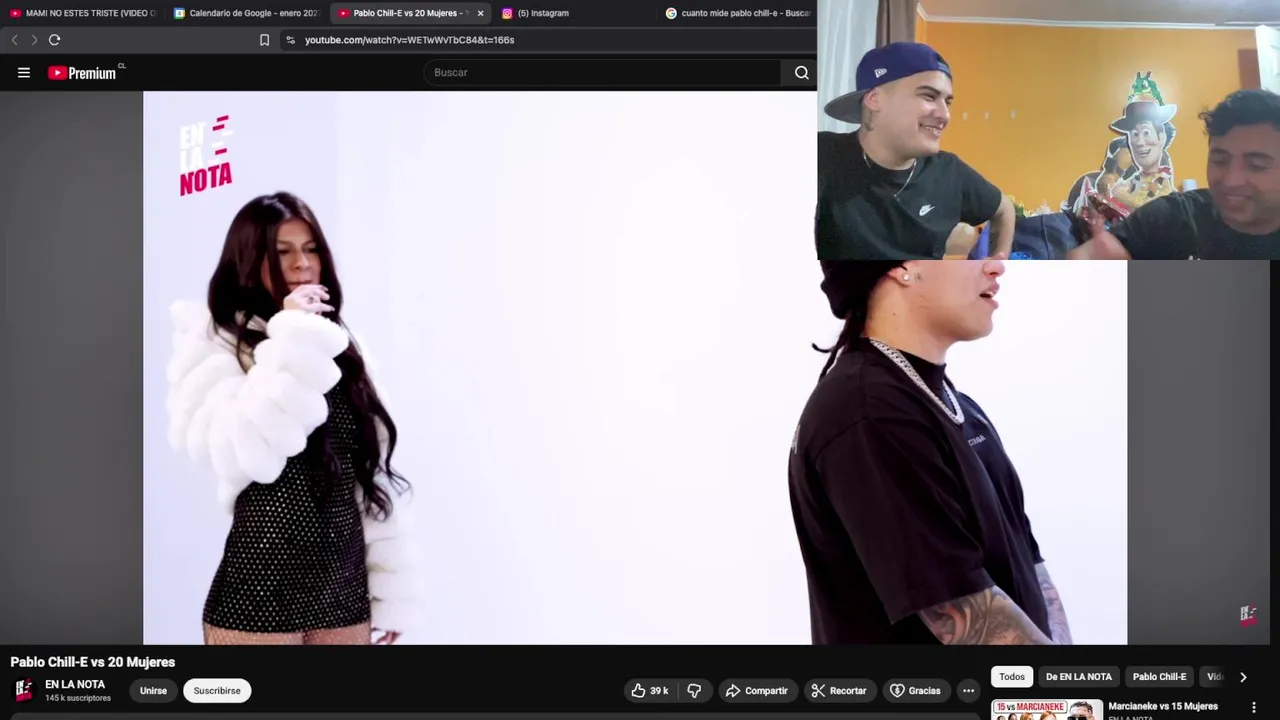Open Marcianeke vs 15 Mujeres thumbnail

[x=1047, y=710]
